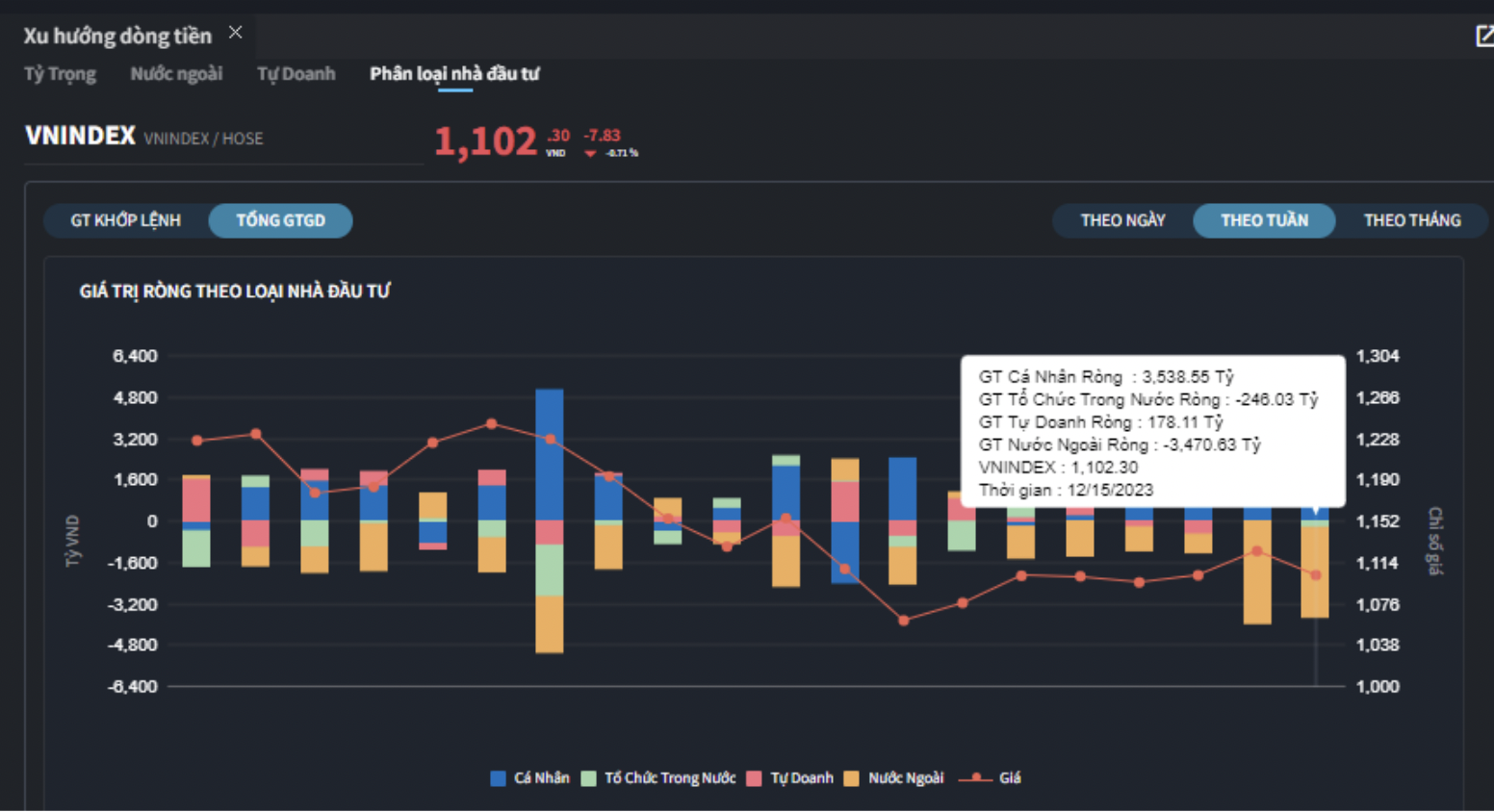Click the red down-arrow change indicator
Viewport: 1494px width, 812px height.
(x=590, y=154)
